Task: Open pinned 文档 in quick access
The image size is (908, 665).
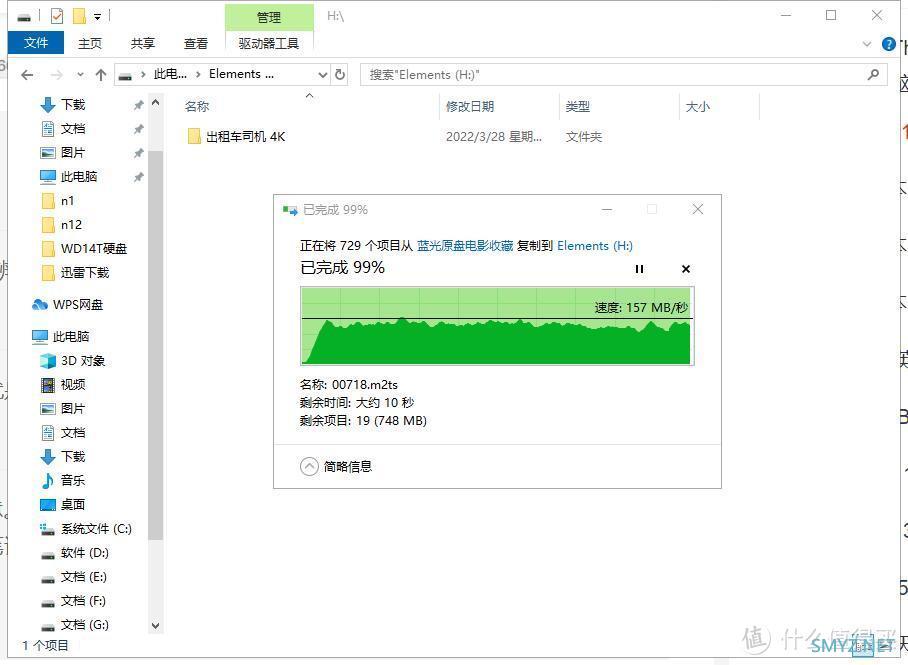Action: coord(73,129)
